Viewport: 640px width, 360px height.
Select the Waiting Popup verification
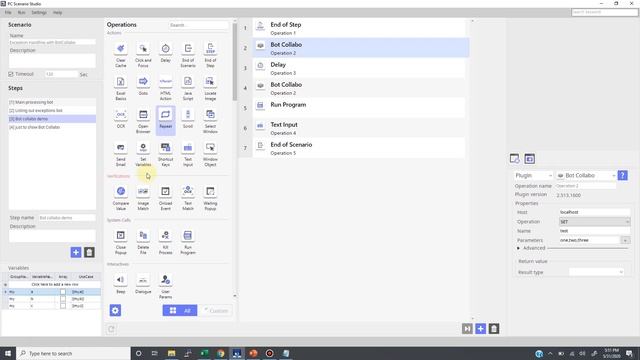pos(210,198)
